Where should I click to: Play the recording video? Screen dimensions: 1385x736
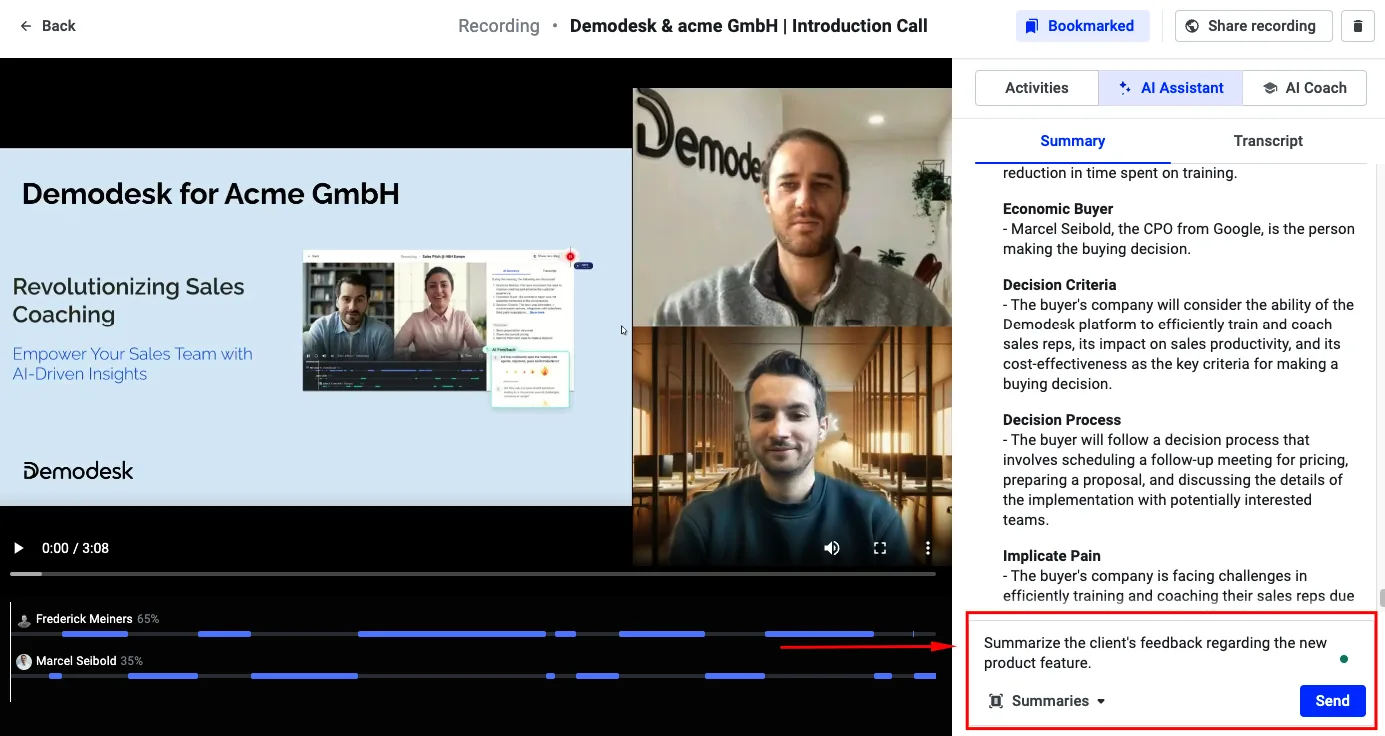(x=18, y=548)
